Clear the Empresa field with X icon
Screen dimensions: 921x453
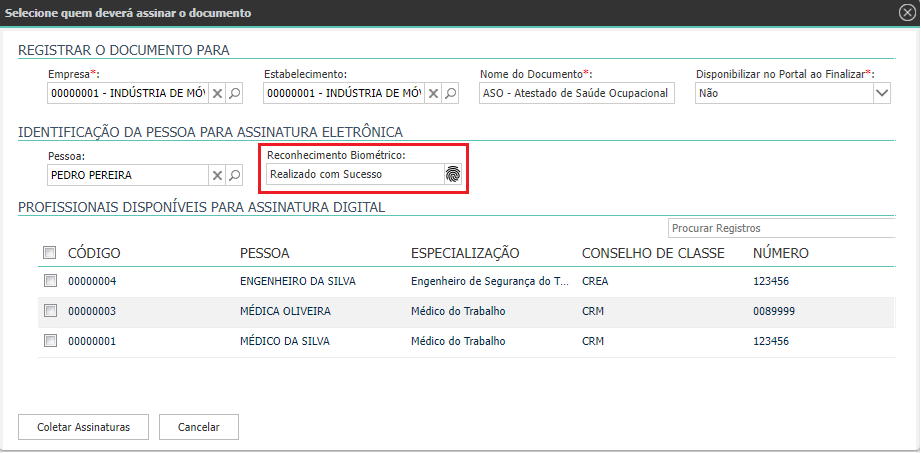click(217, 93)
